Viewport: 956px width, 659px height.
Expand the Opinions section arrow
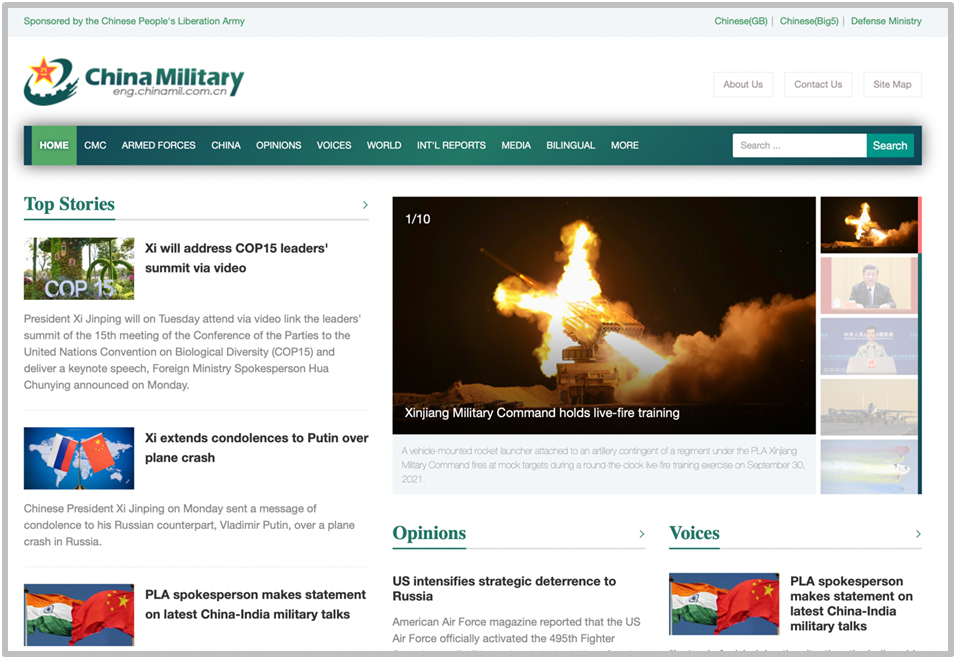641,534
